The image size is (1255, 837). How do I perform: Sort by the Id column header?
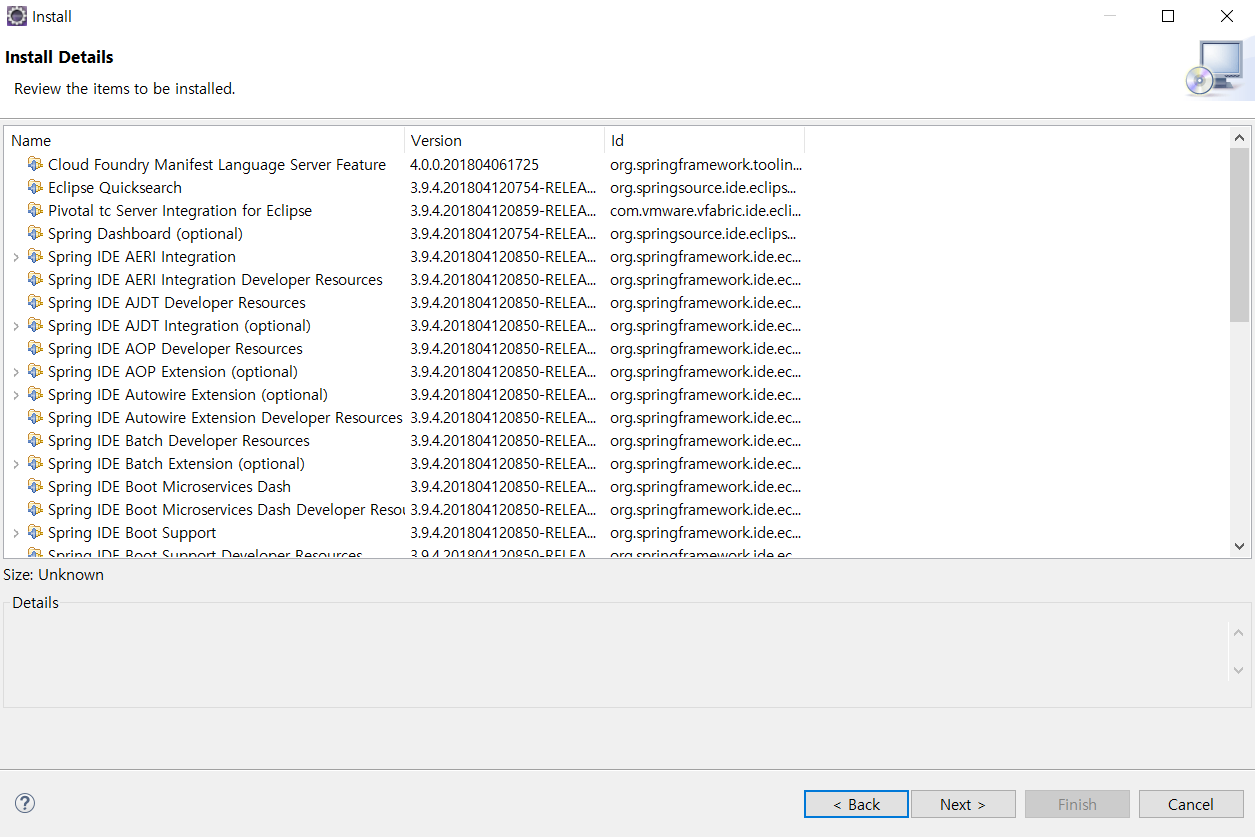click(x=705, y=140)
